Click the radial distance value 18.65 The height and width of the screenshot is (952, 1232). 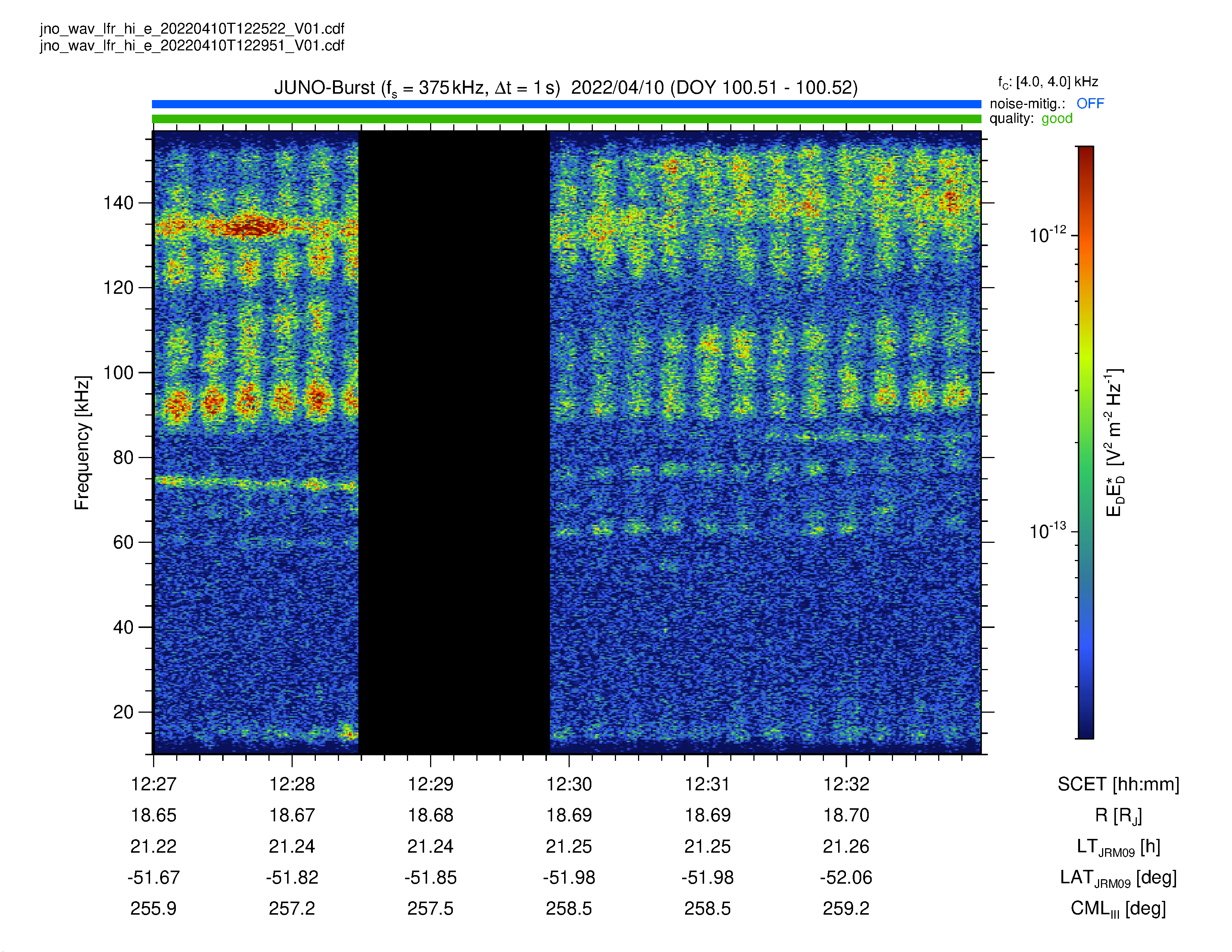153,815
